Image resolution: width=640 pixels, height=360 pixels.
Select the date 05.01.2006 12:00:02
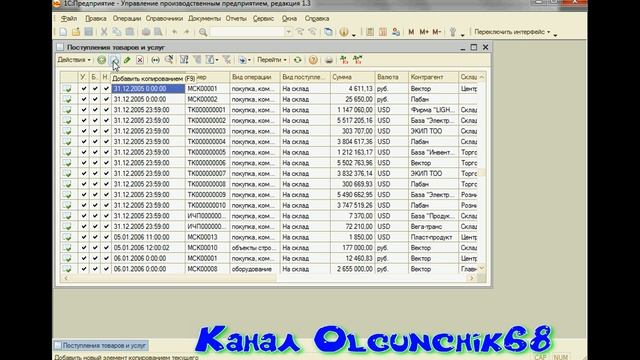149,248
